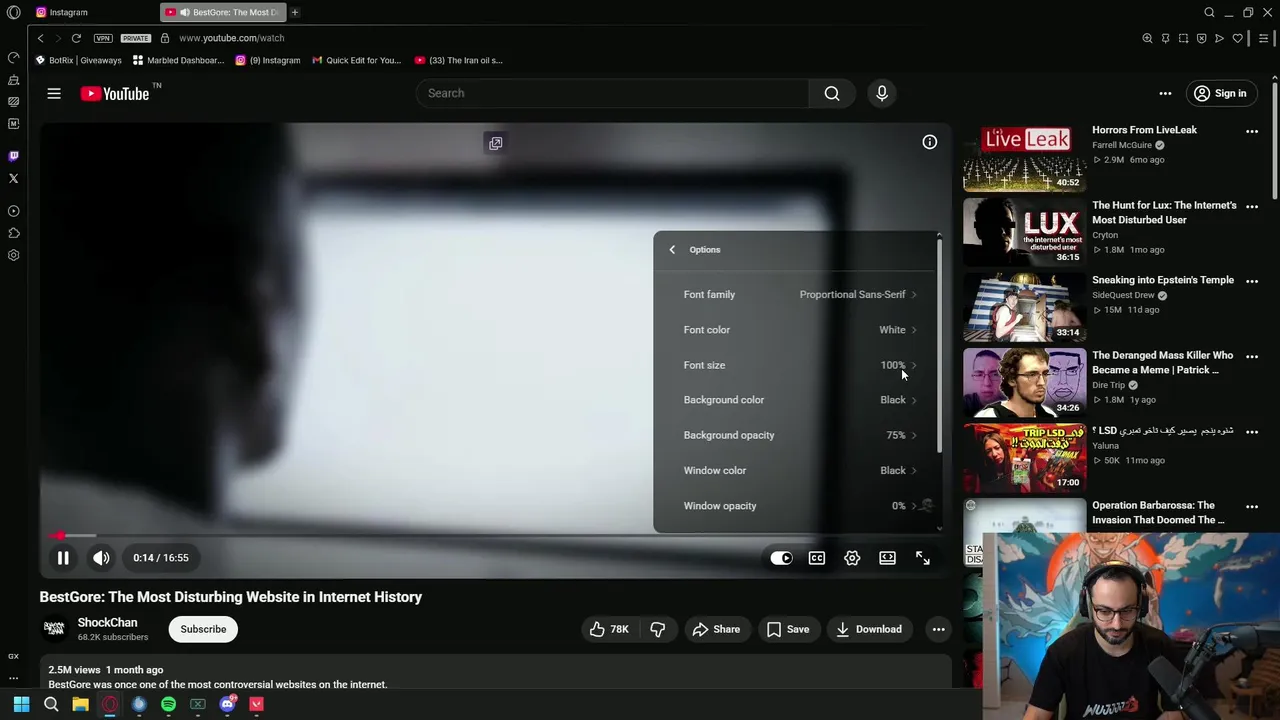
Task: Open Opera main menu logo
Action: [13, 12]
